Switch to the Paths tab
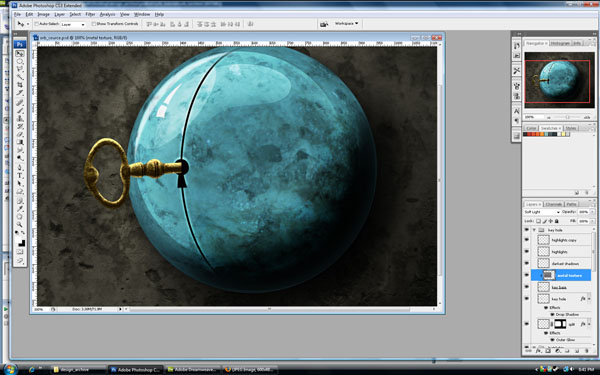This screenshot has width=600, height=375. click(571, 204)
